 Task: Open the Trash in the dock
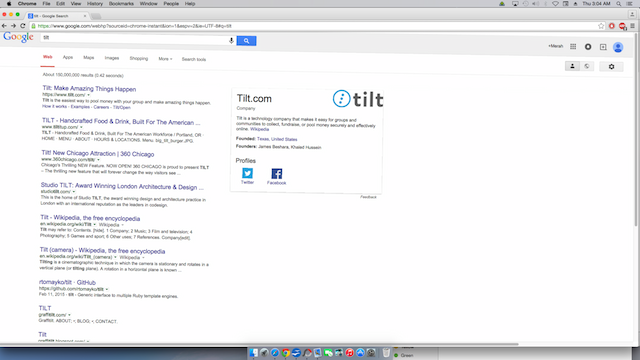[386, 353]
